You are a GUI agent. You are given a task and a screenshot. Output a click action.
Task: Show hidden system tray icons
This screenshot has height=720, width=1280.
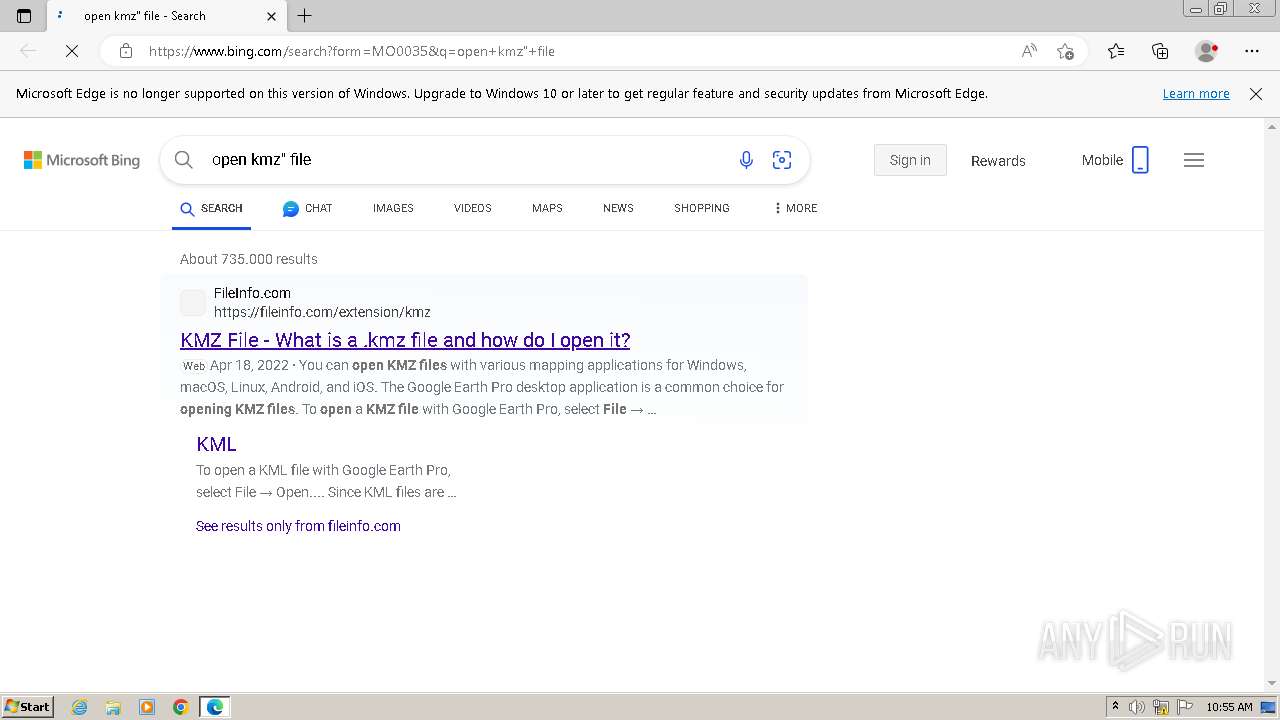click(1115, 707)
